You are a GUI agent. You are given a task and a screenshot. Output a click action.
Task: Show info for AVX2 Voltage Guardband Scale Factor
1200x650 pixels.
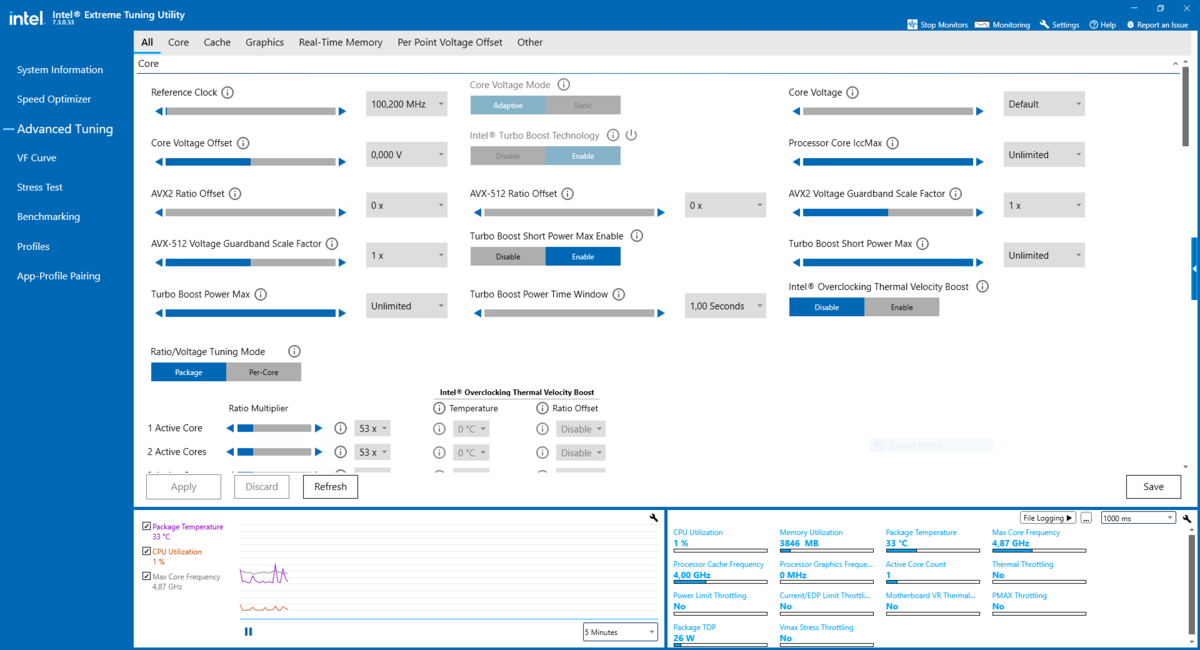point(956,194)
